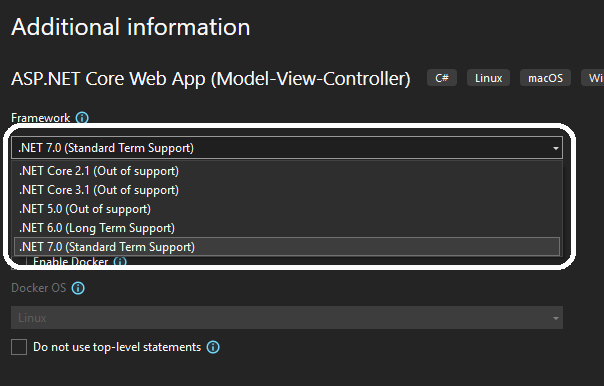Click the Linux tag badge
The image size is (604, 386).
click(x=488, y=78)
